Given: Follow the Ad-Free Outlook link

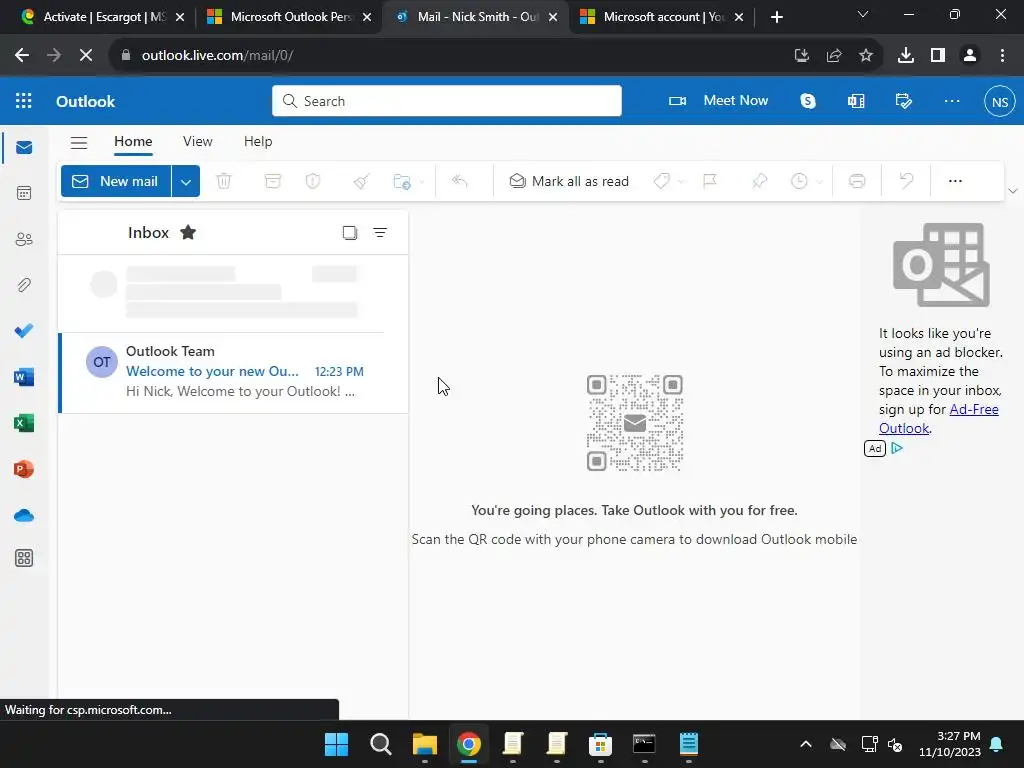Looking at the screenshot, I should (x=938, y=419).
